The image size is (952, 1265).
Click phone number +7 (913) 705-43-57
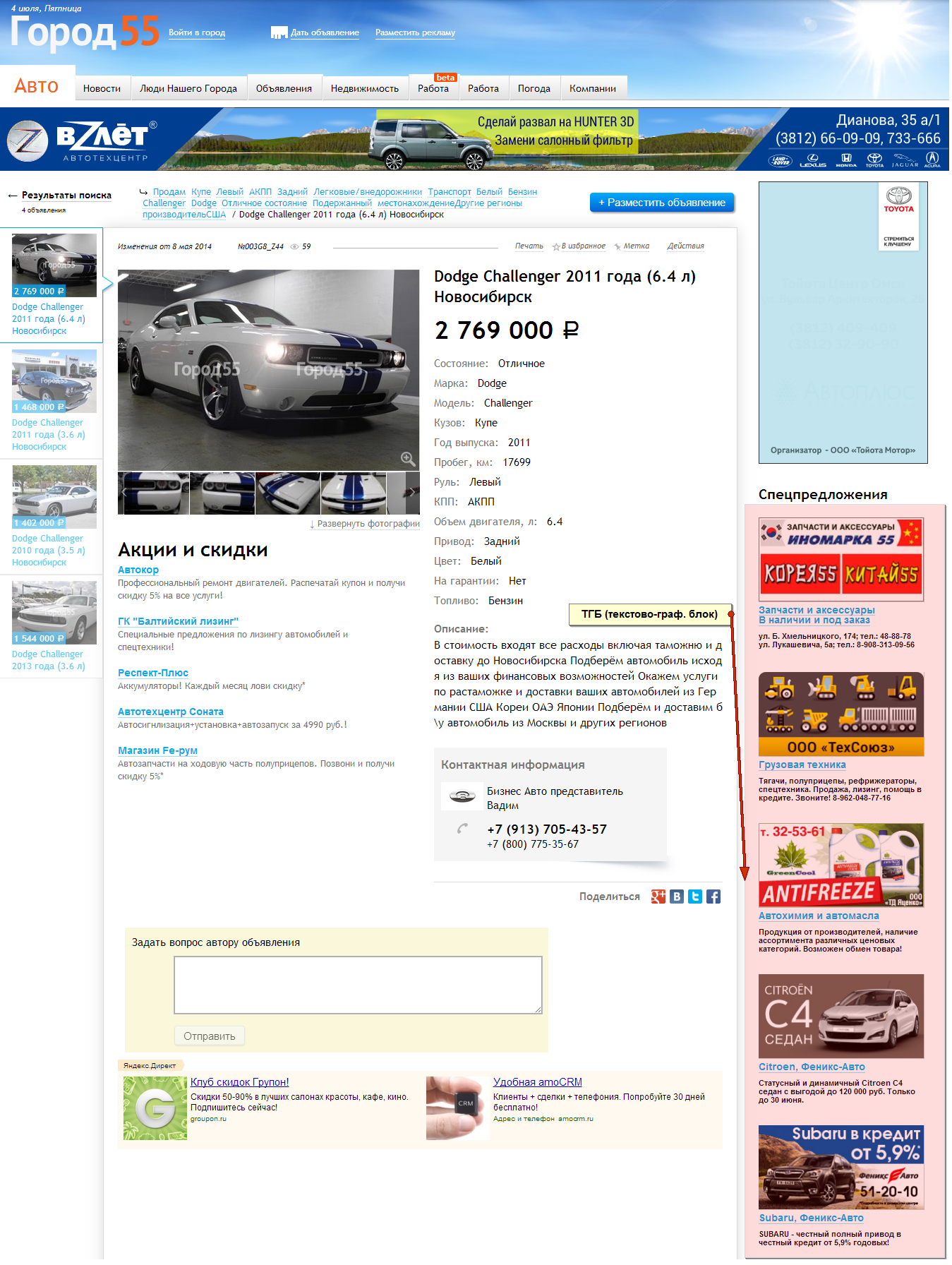[x=547, y=829]
